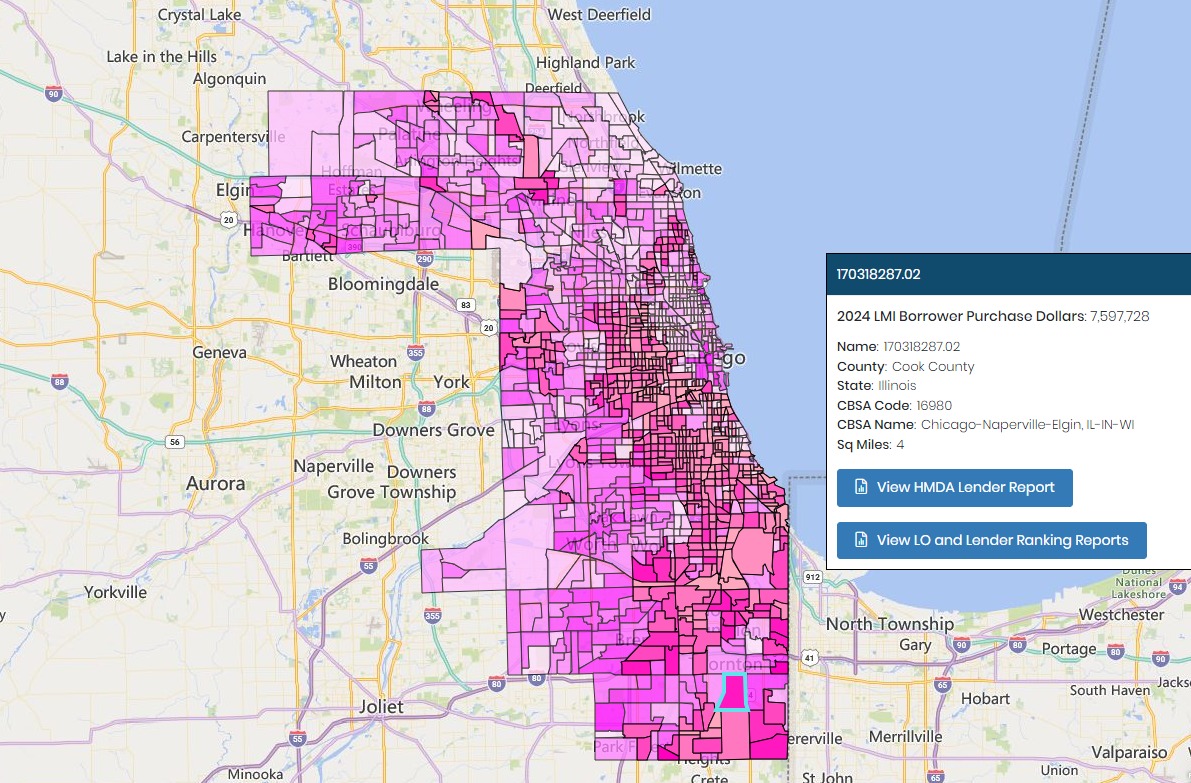Image resolution: width=1191 pixels, height=783 pixels.
Task: Click the Route 83 highway shield
Action: click(466, 305)
